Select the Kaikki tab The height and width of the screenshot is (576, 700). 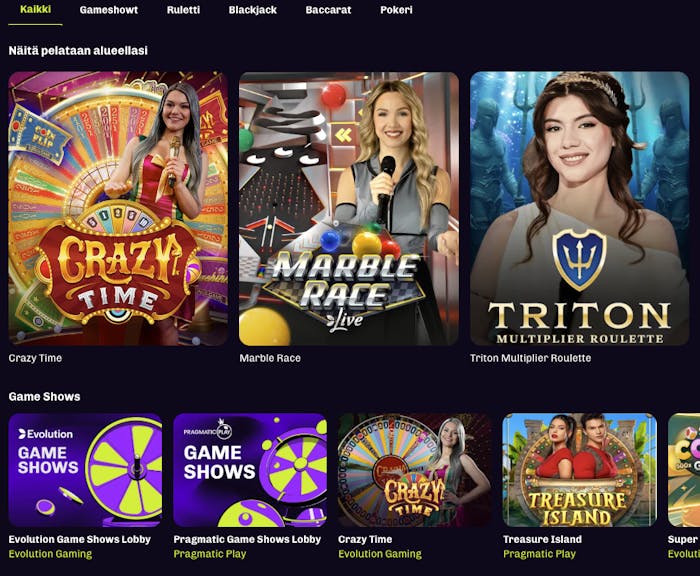coord(35,9)
